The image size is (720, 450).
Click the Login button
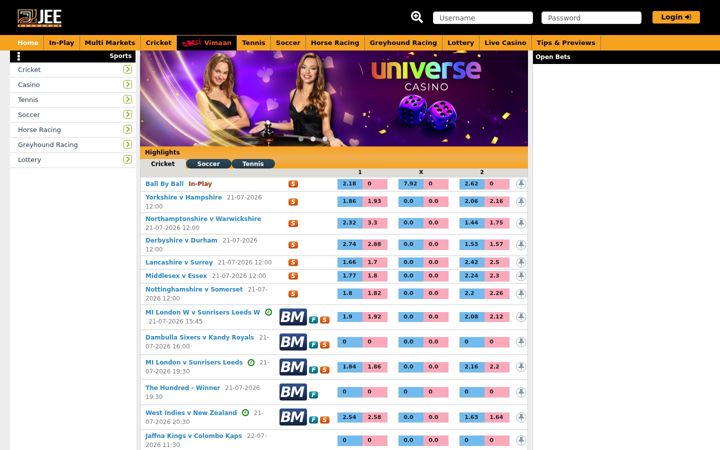tap(676, 17)
